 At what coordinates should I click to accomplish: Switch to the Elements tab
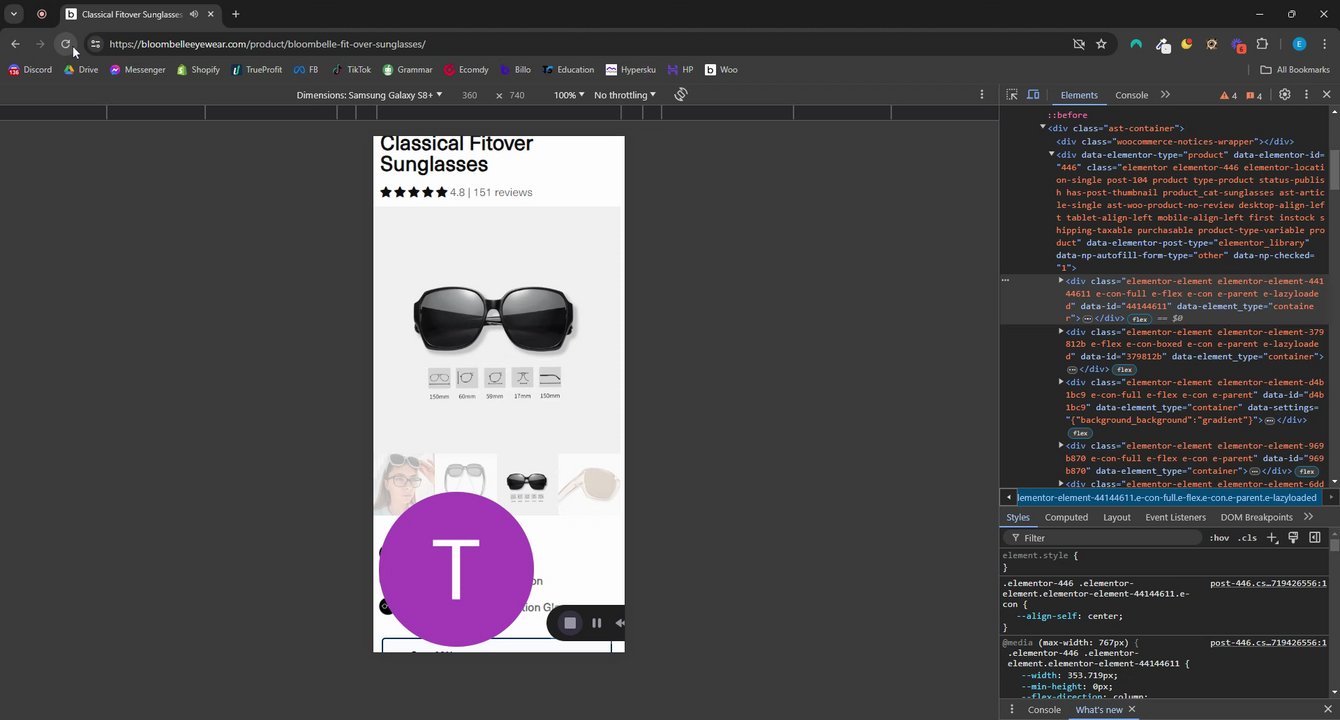(x=1079, y=95)
